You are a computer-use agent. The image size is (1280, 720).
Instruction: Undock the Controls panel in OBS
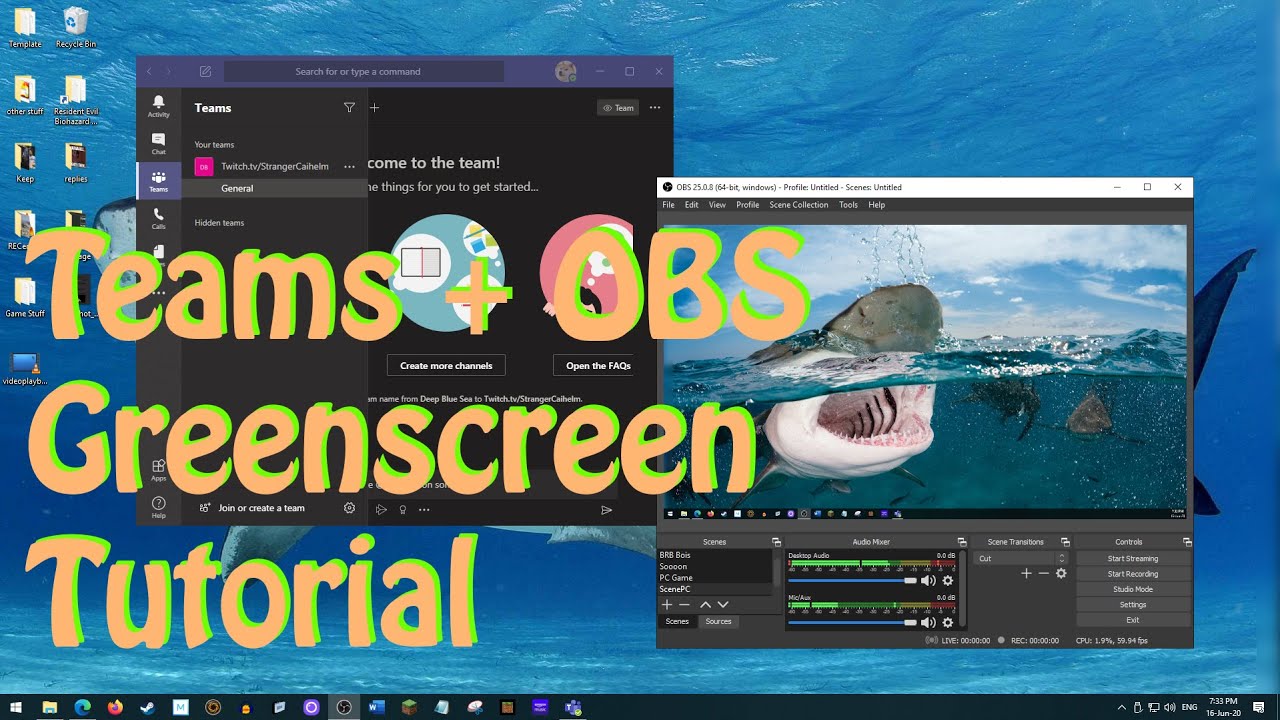click(x=1187, y=542)
